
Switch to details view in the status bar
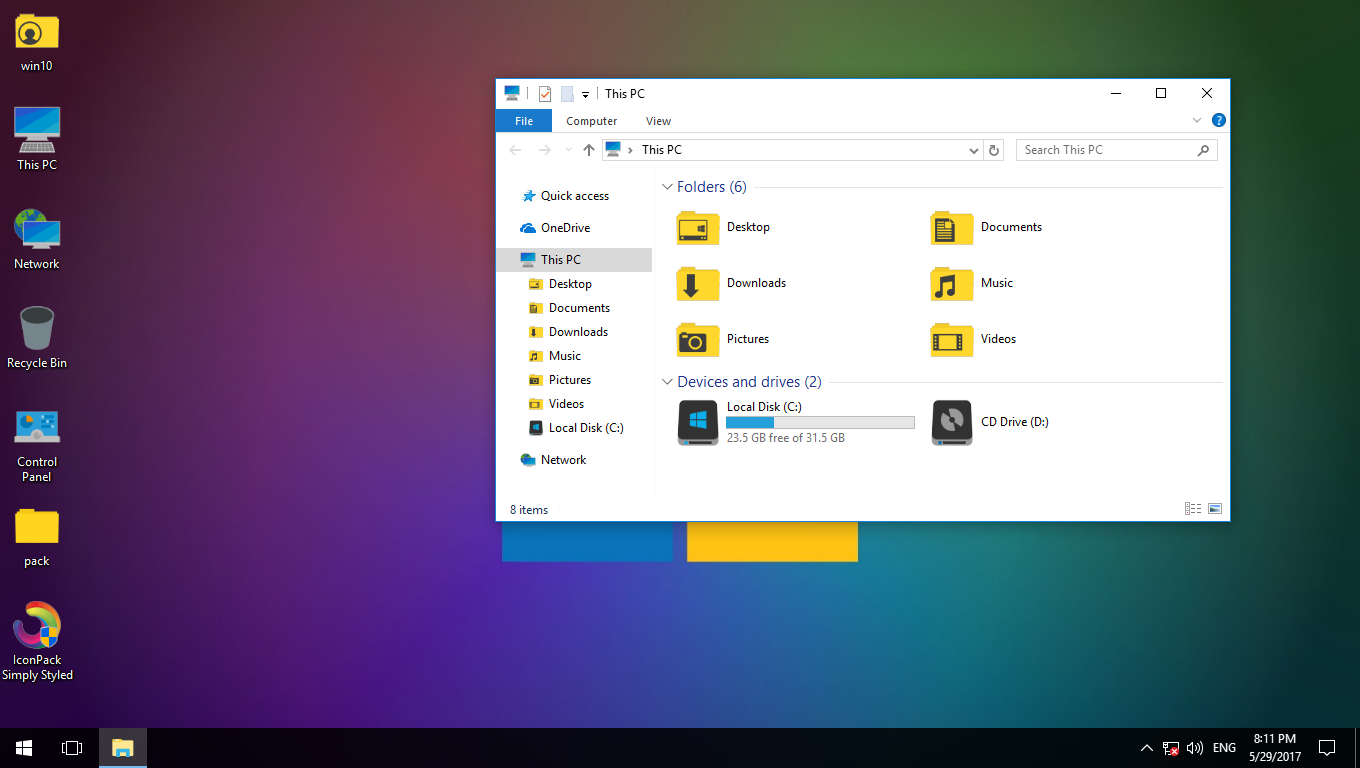tap(1192, 509)
